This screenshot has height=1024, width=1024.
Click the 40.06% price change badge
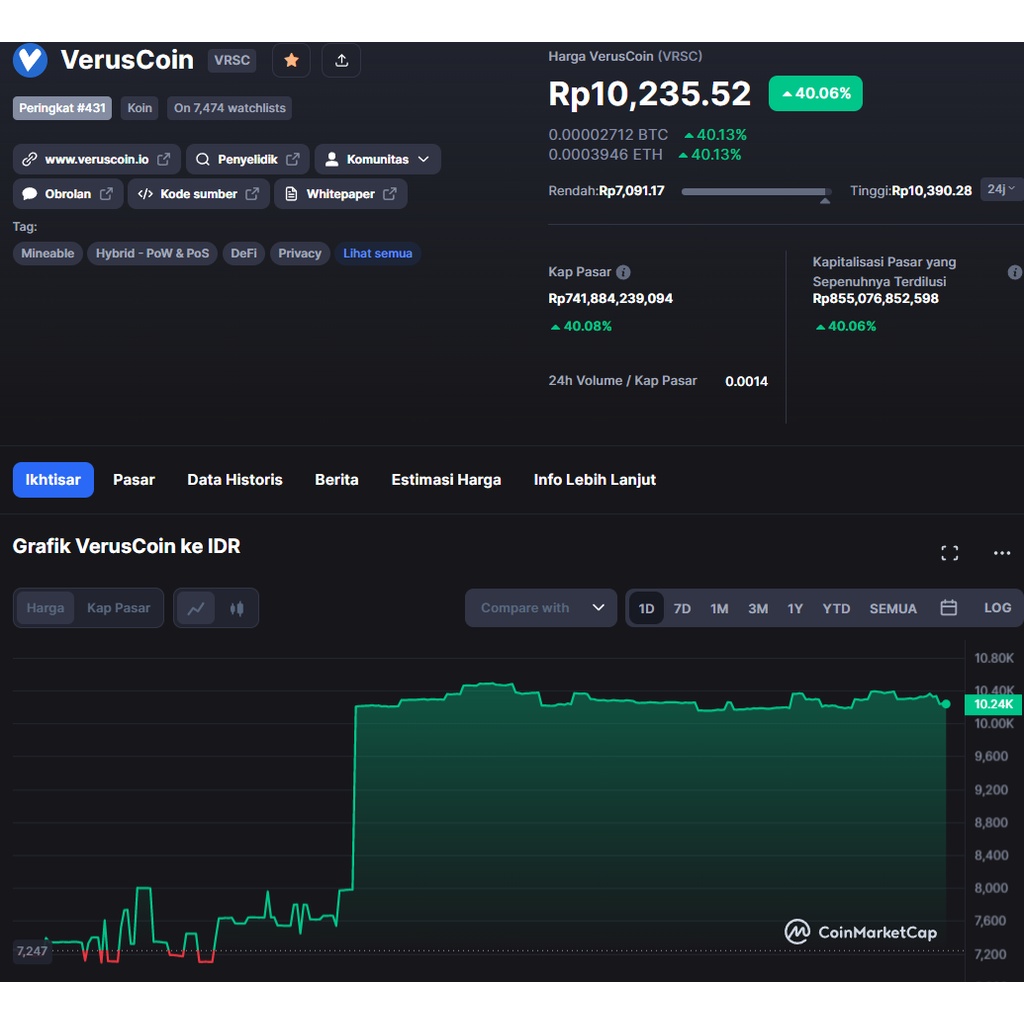(815, 93)
